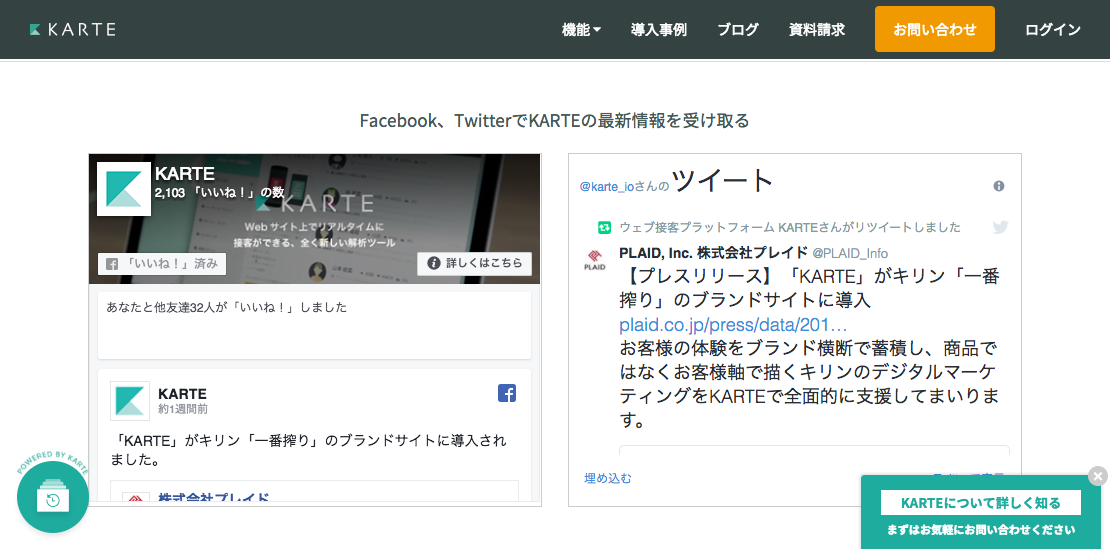Open the plaid.co.jp press link

coord(733,325)
